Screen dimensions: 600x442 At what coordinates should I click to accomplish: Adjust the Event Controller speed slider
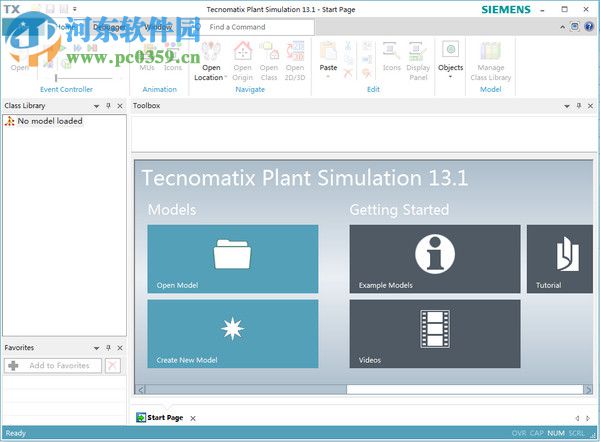coord(56,78)
